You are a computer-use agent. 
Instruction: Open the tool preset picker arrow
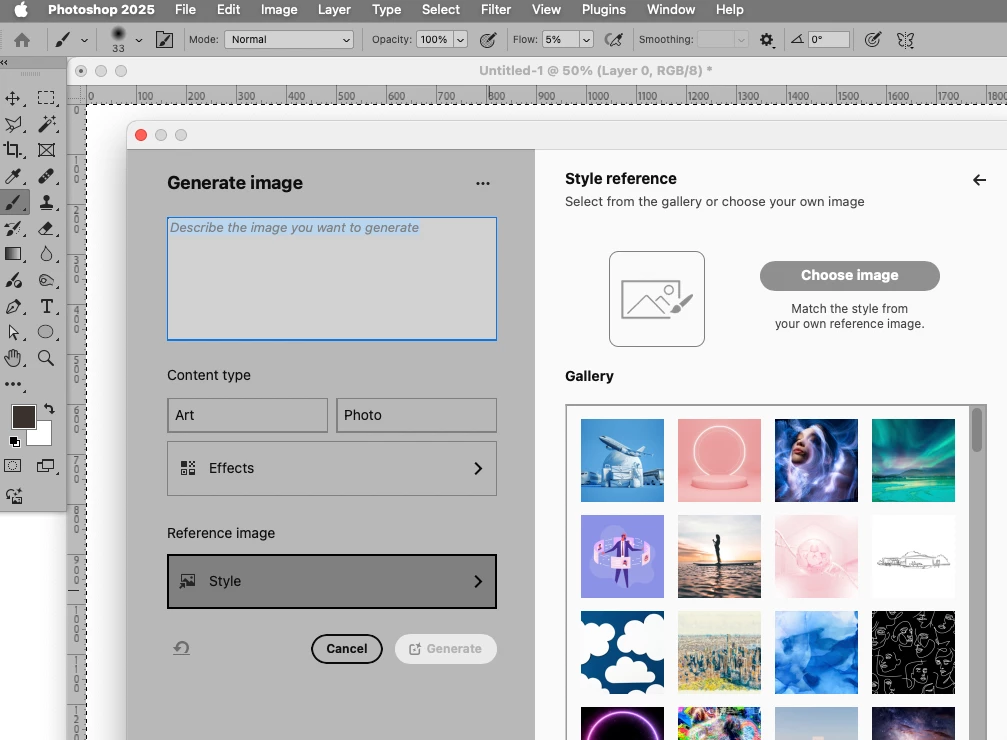84,40
